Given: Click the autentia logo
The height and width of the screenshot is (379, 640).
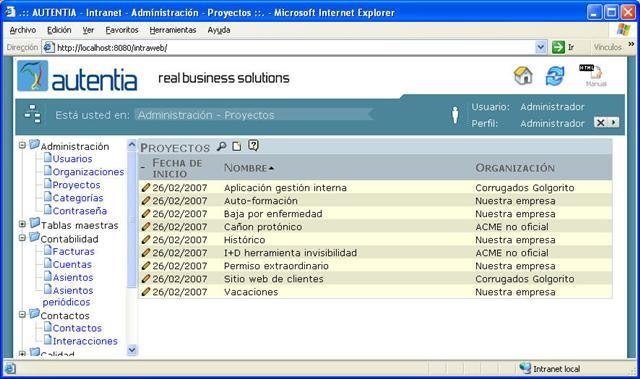Looking at the screenshot, I should [77, 76].
